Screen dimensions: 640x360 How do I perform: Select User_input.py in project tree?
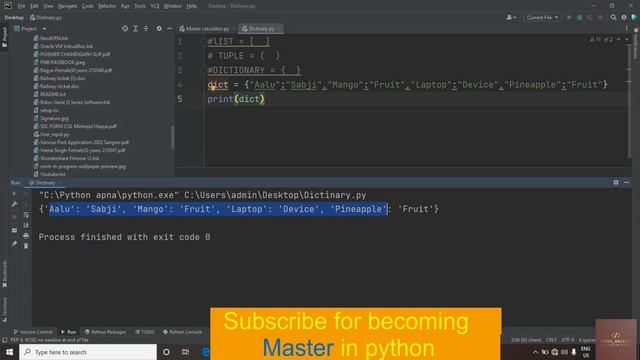(x=51, y=134)
